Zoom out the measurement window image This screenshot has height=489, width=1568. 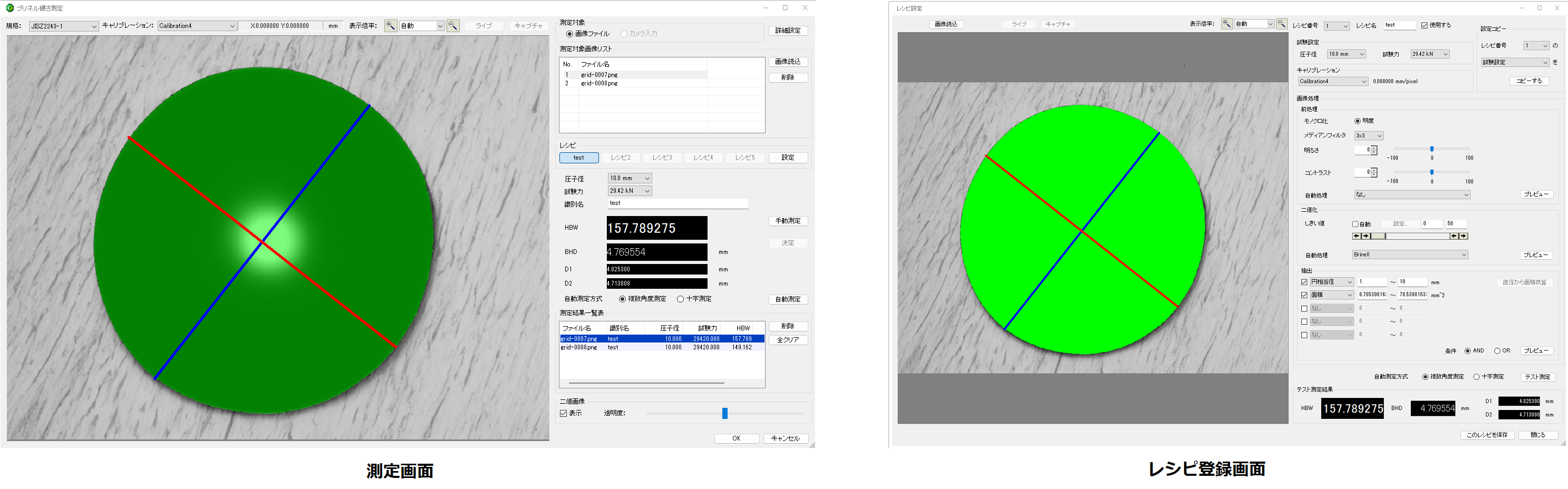(453, 25)
